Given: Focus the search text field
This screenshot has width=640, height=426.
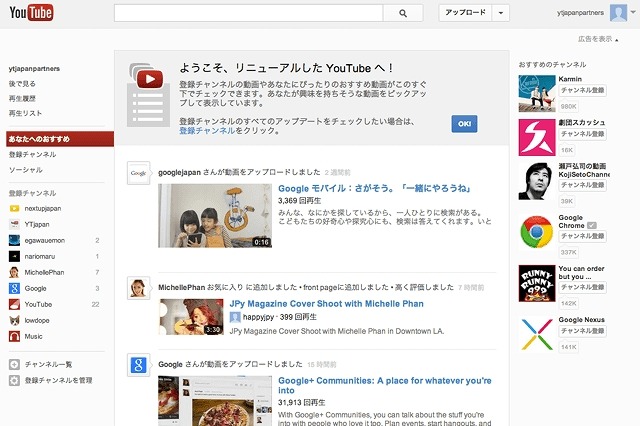Looking at the screenshot, I should pyautogui.click(x=249, y=13).
